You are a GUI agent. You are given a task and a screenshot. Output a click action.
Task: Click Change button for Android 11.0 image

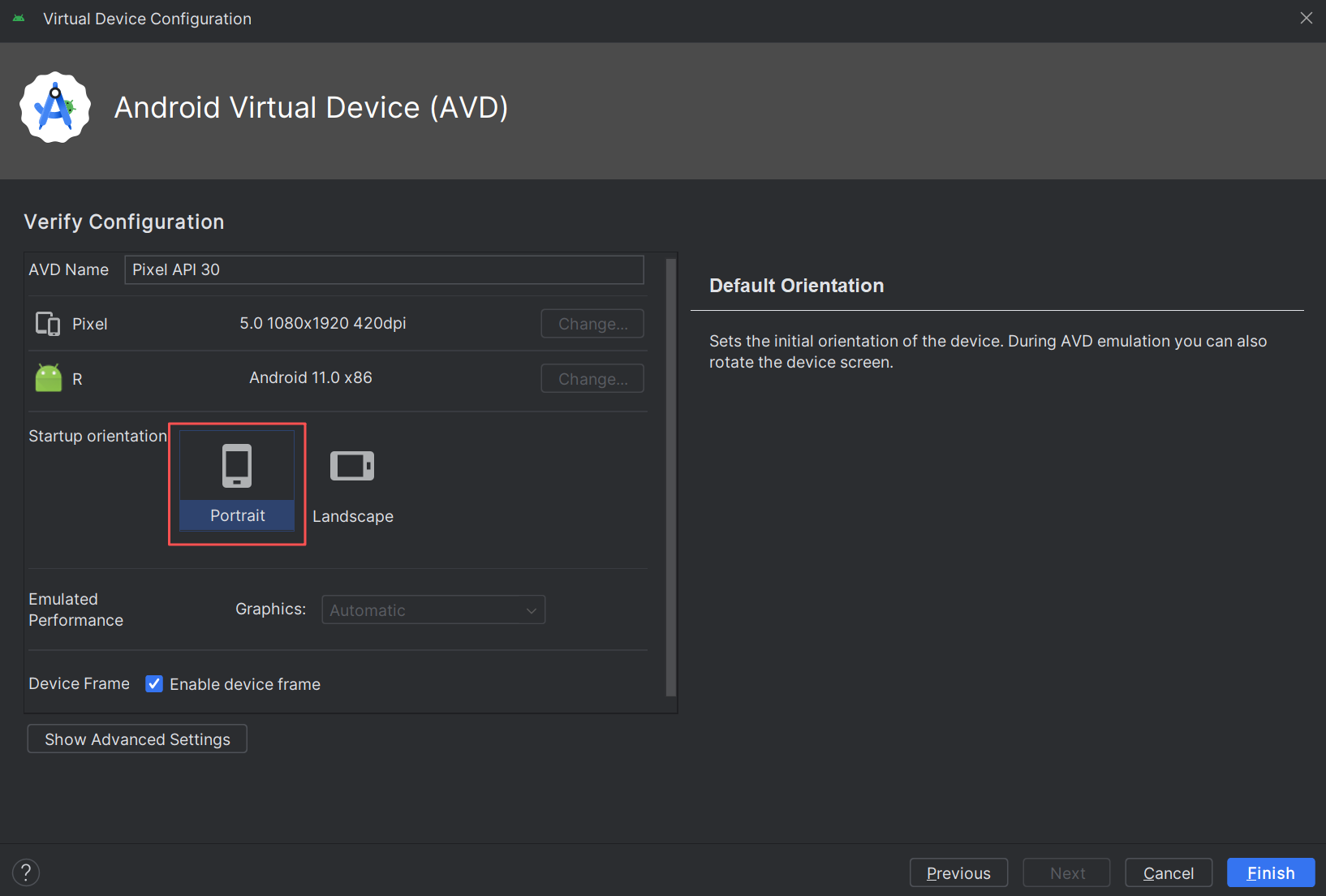pos(592,379)
